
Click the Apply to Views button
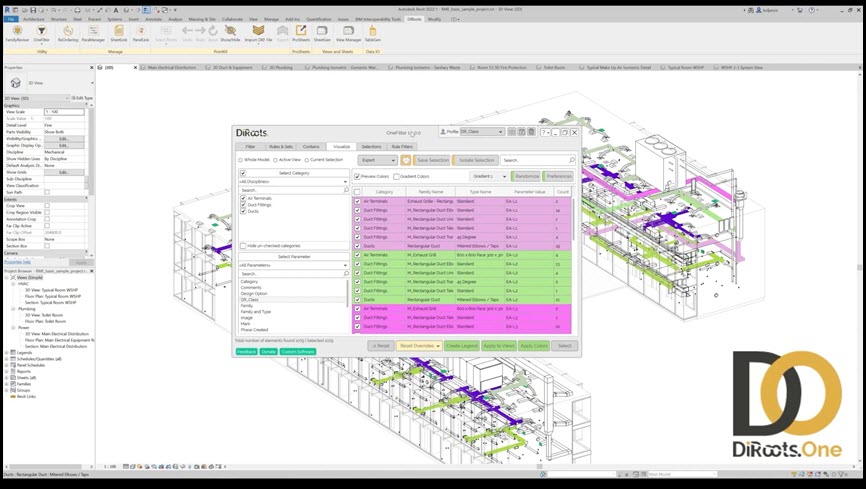coord(499,346)
